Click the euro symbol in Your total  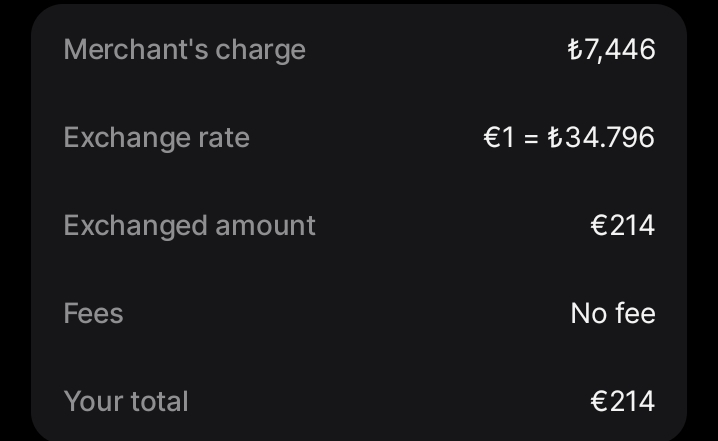tap(598, 401)
